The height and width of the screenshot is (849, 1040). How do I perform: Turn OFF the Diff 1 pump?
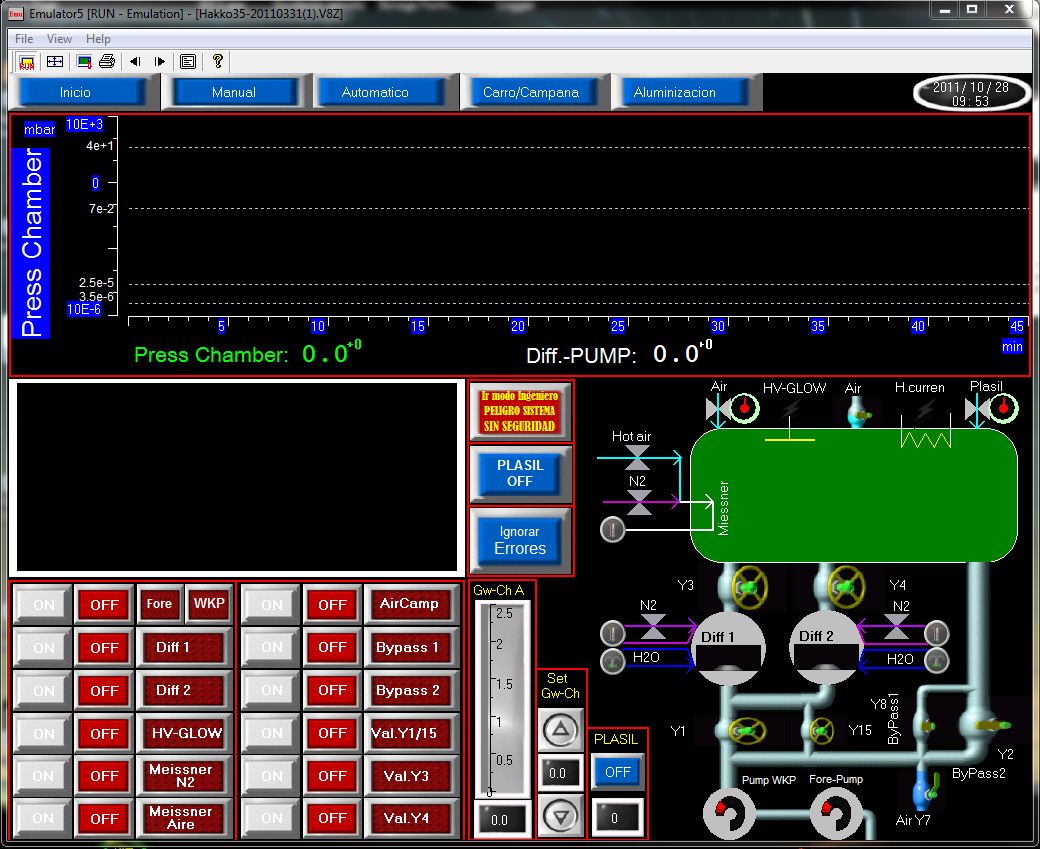coord(104,648)
